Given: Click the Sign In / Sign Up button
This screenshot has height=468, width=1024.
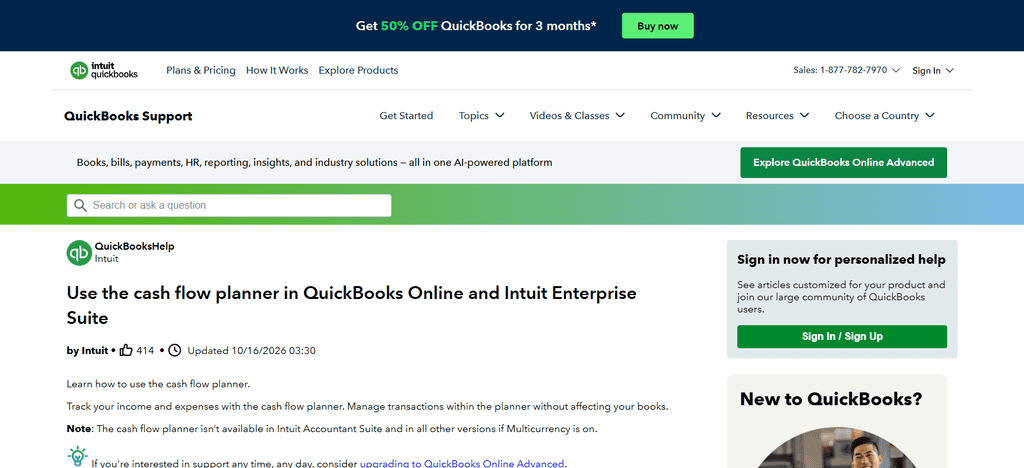Looking at the screenshot, I should point(842,337).
